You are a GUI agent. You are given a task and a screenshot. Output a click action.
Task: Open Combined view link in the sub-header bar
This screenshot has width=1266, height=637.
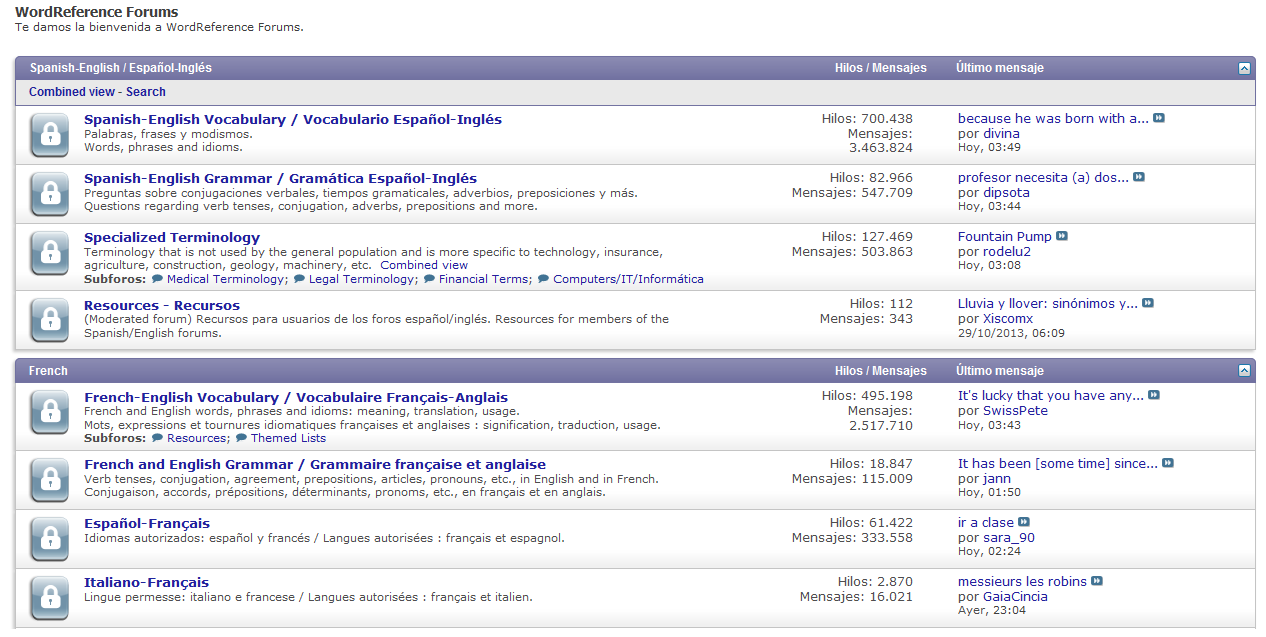[72, 92]
